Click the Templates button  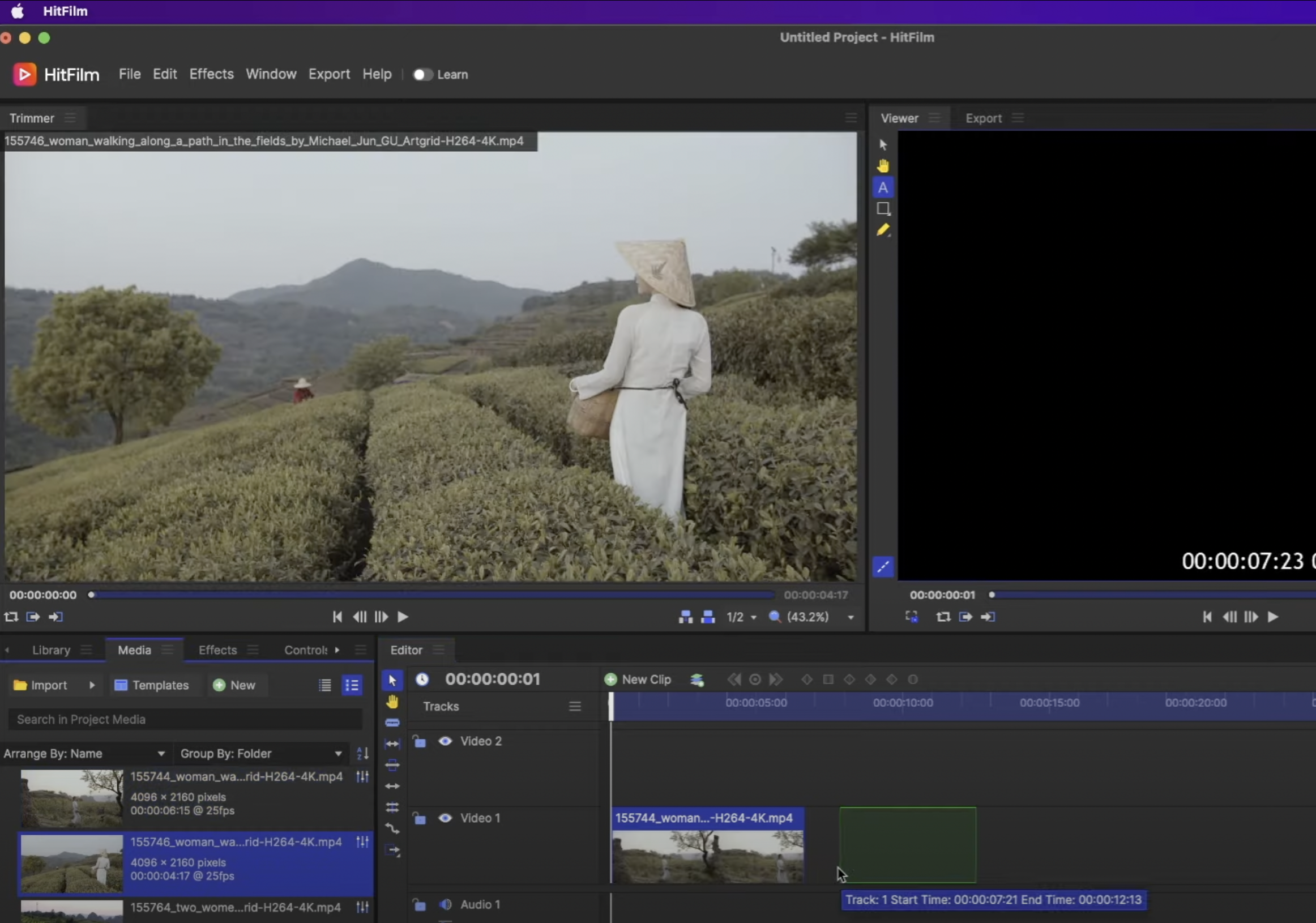(x=152, y=685)
